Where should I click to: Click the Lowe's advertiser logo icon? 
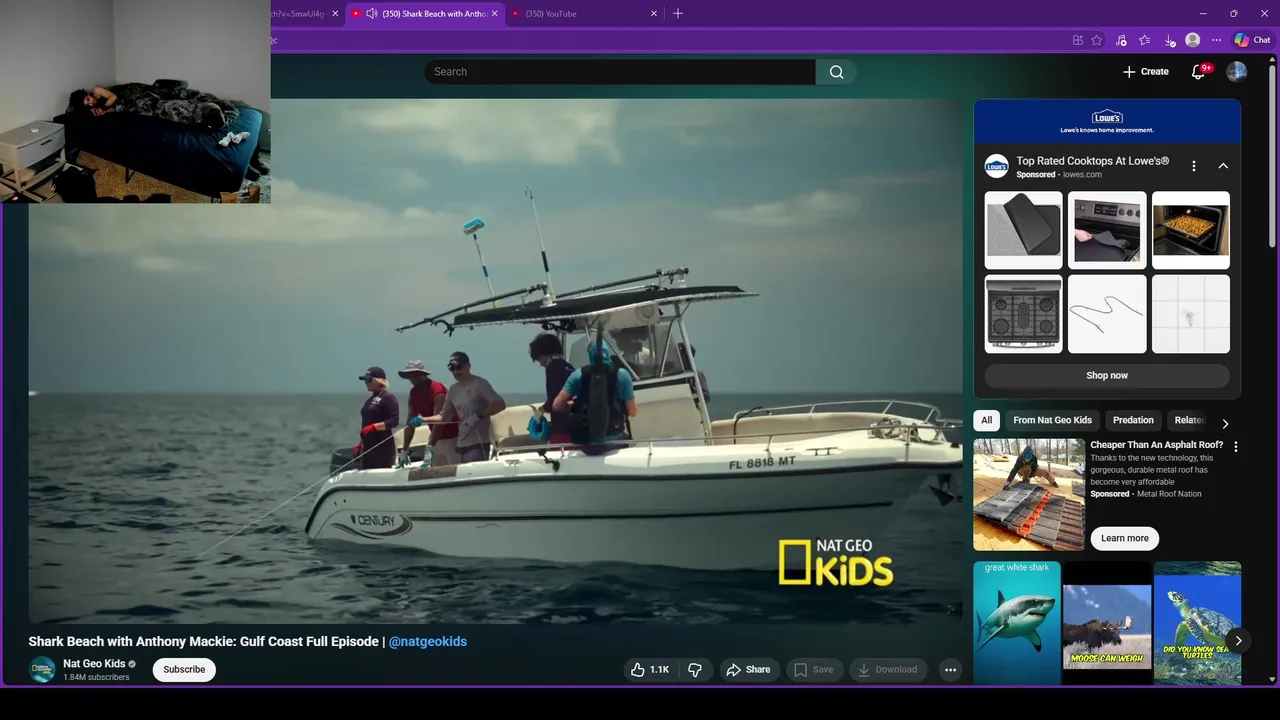996,167
